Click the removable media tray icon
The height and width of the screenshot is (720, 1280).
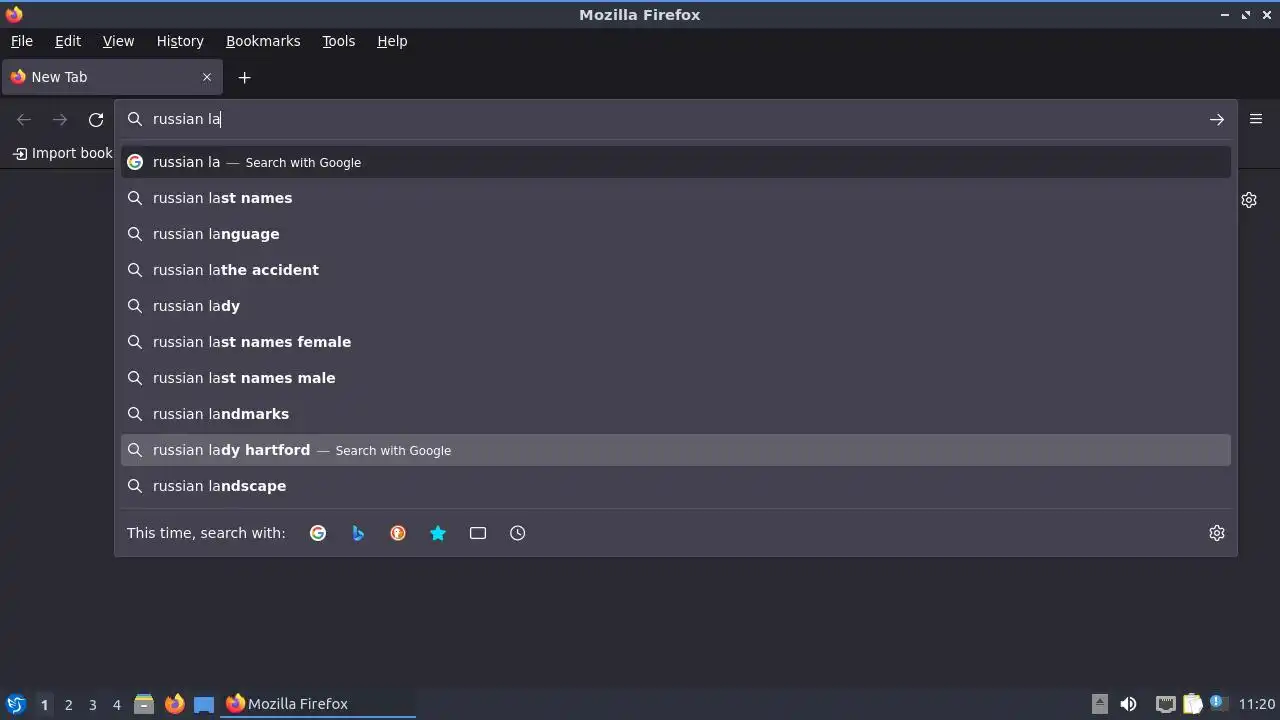click(x=1099, y=704)
